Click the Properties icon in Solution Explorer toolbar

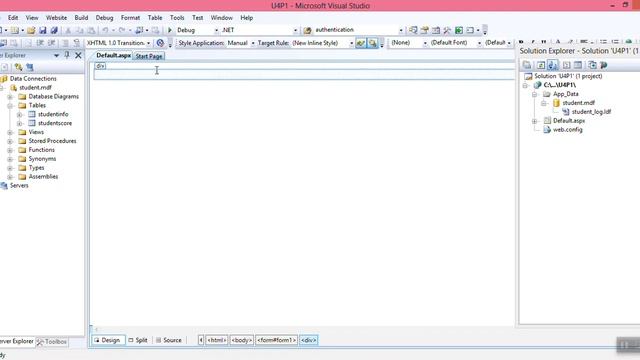(x=527, y=65)
